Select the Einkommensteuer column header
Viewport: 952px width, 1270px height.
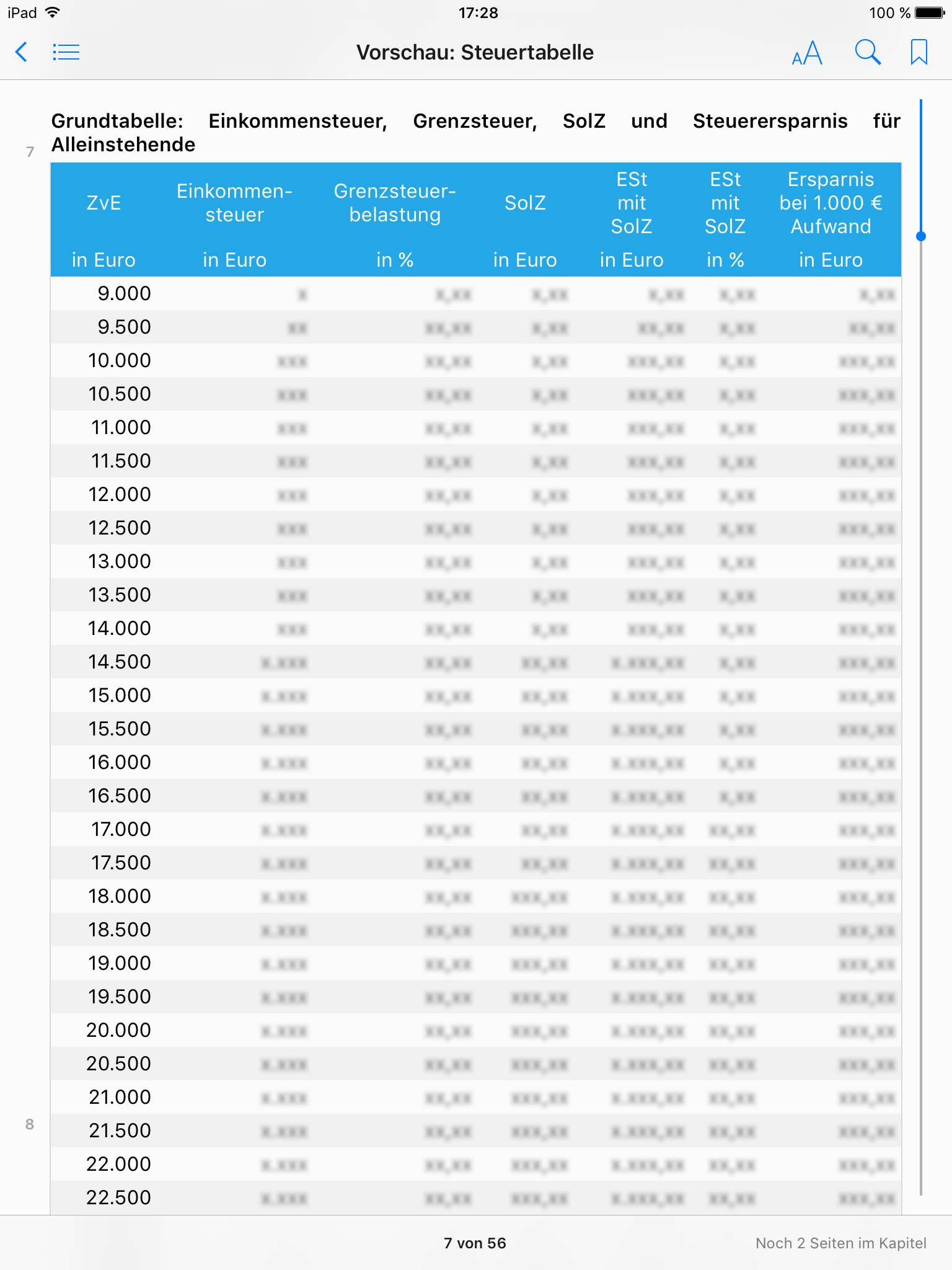(x=234, y=203)
